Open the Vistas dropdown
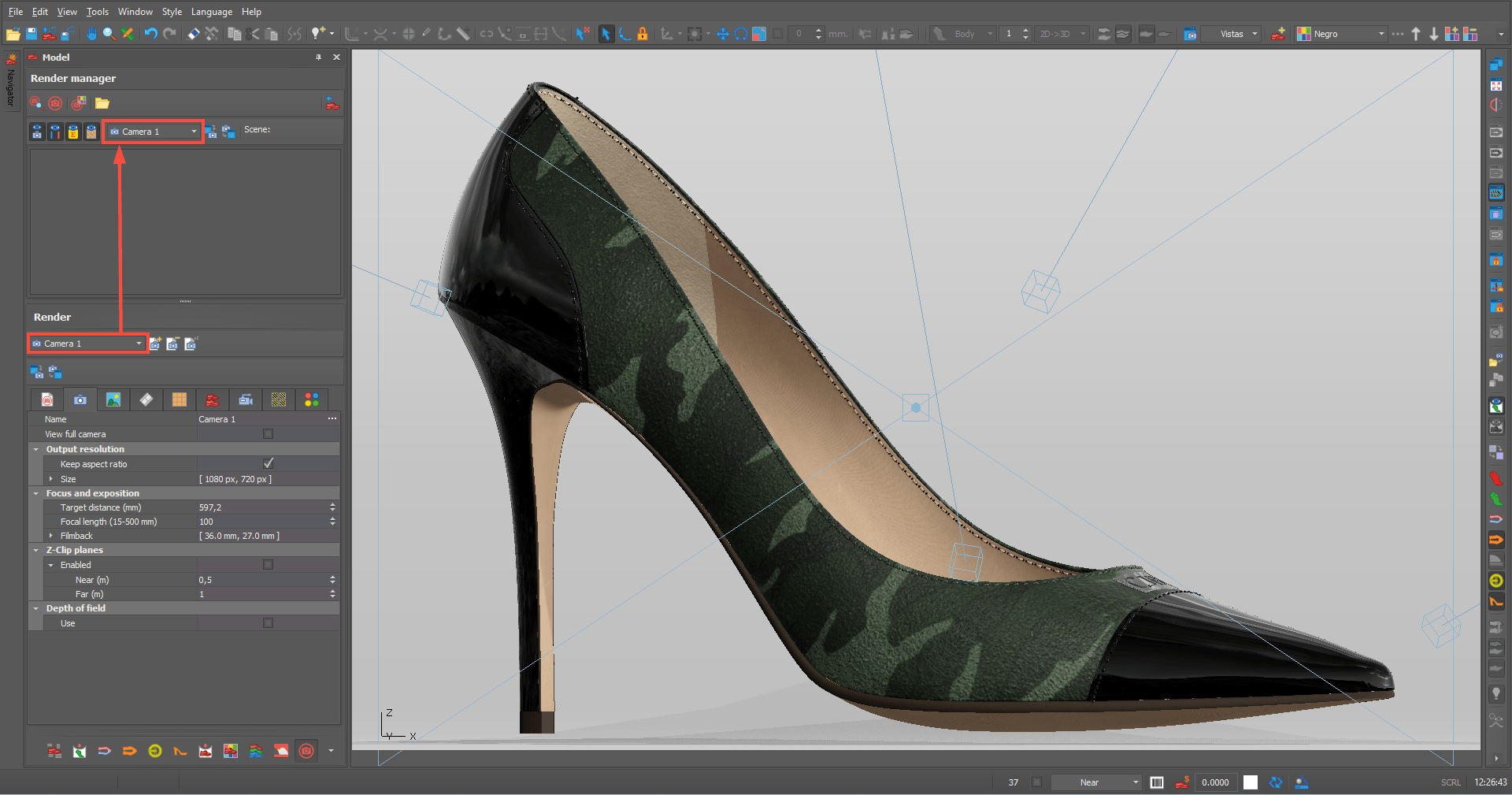Viewport: 1512px width, 795px height. tap(1238, 34)
